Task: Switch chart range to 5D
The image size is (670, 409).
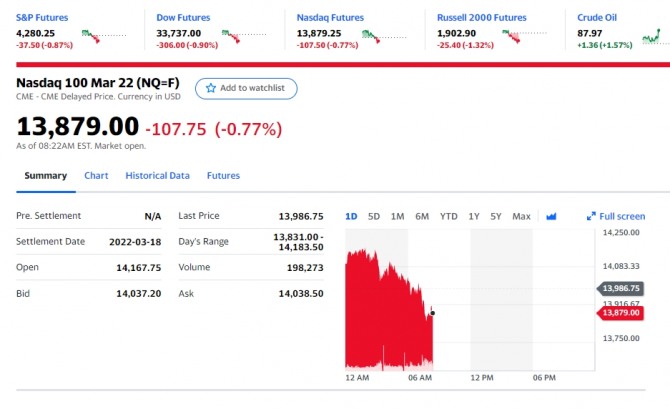Action: click(374, 216)
